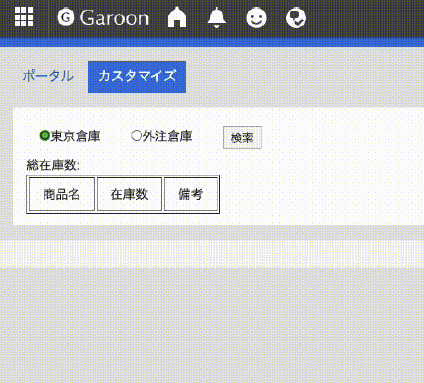Screen dimensions: 424x383
Task: Click the Garoon logo
Action: 103,17
